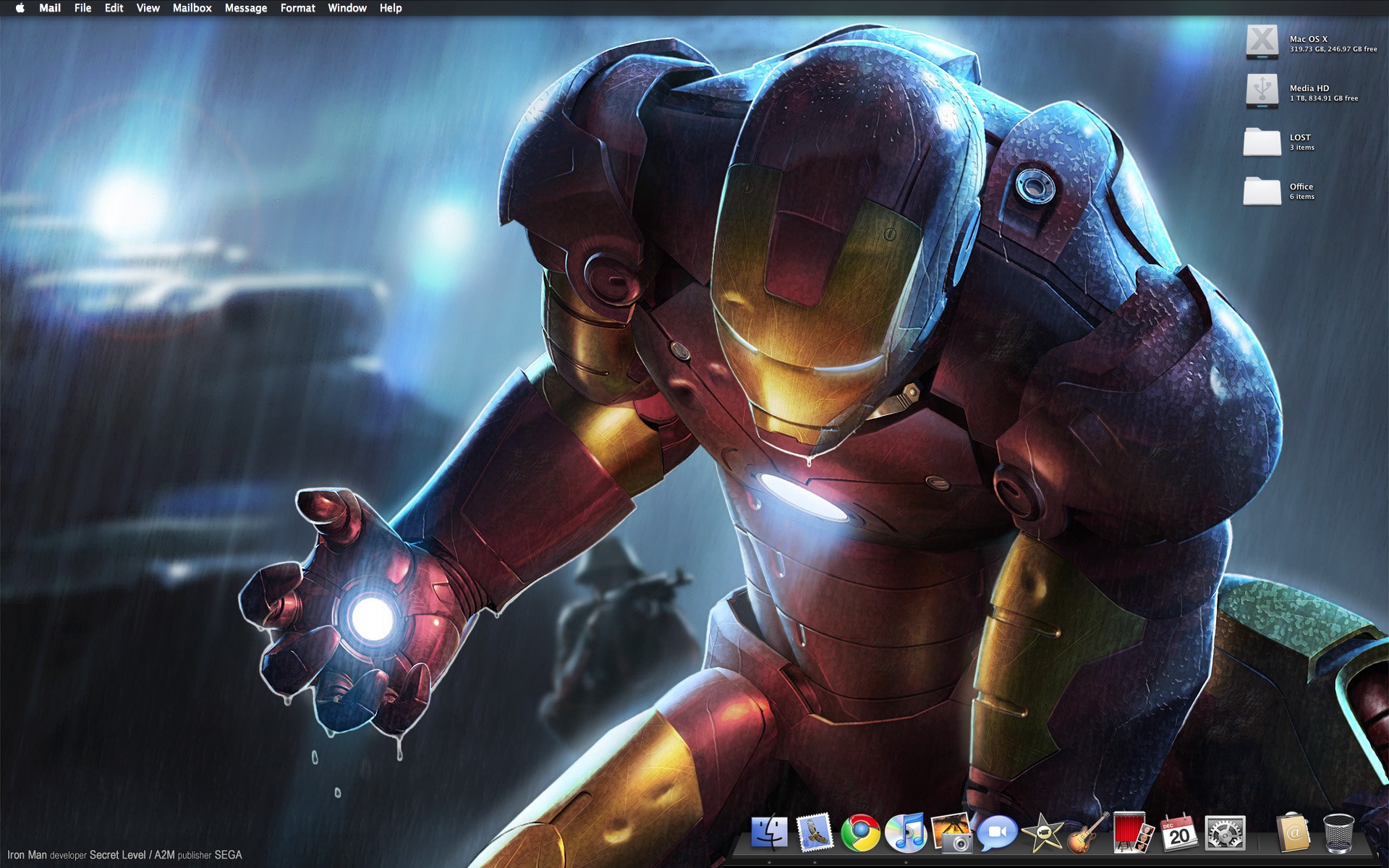
Task: Launch iMovie star icon in Dock
Action: (1042, 833)
